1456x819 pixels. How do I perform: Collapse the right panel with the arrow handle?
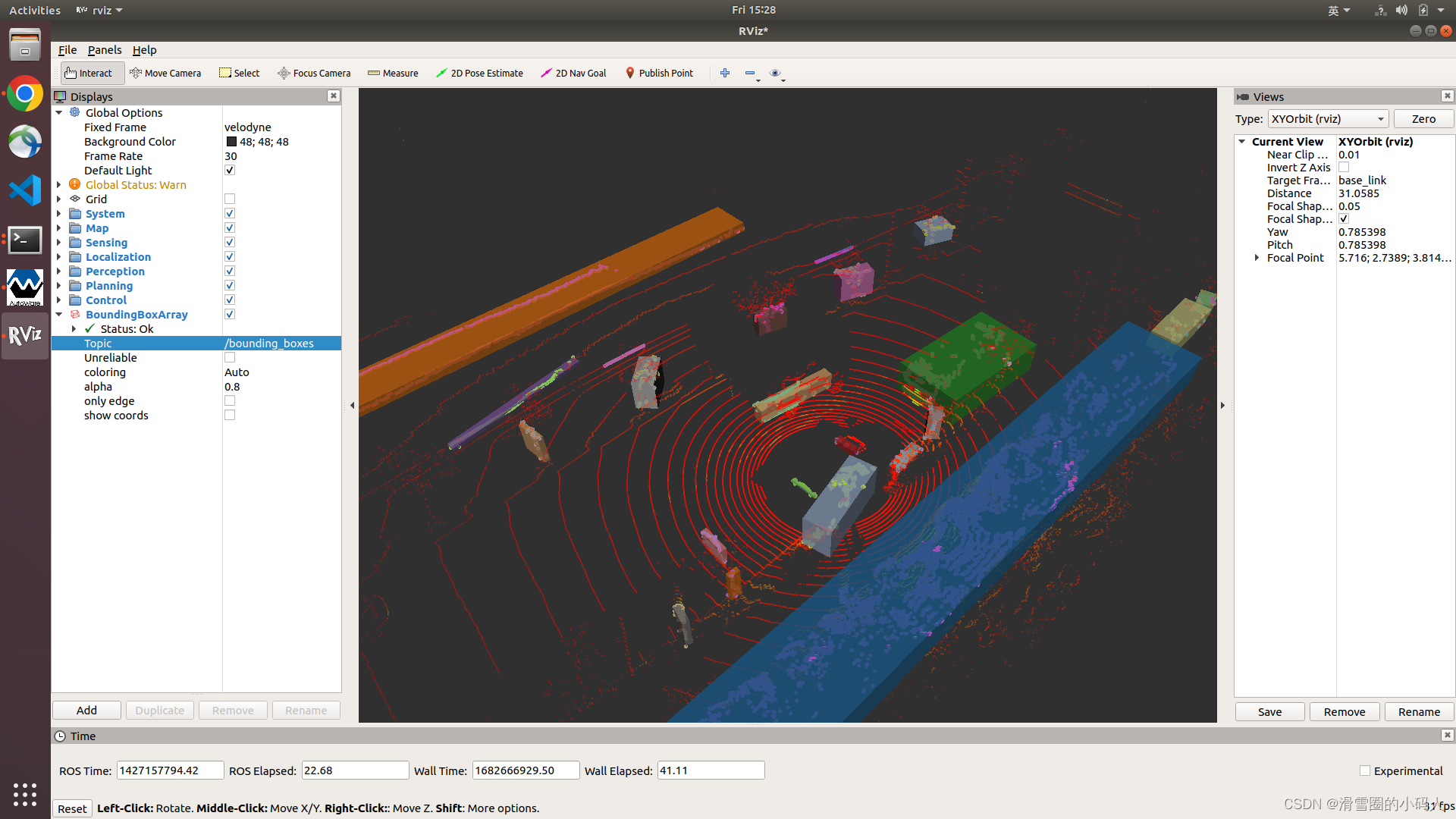tap(1222, 405)
